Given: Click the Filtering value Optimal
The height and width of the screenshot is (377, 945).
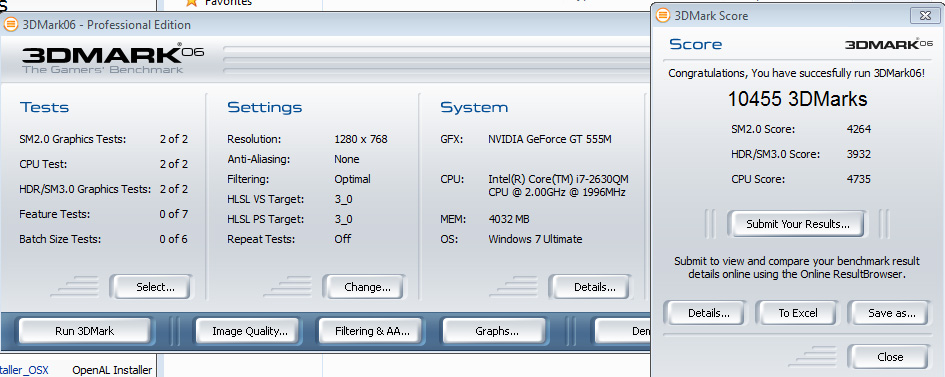Looking at the screenshot, I should 352,179.
